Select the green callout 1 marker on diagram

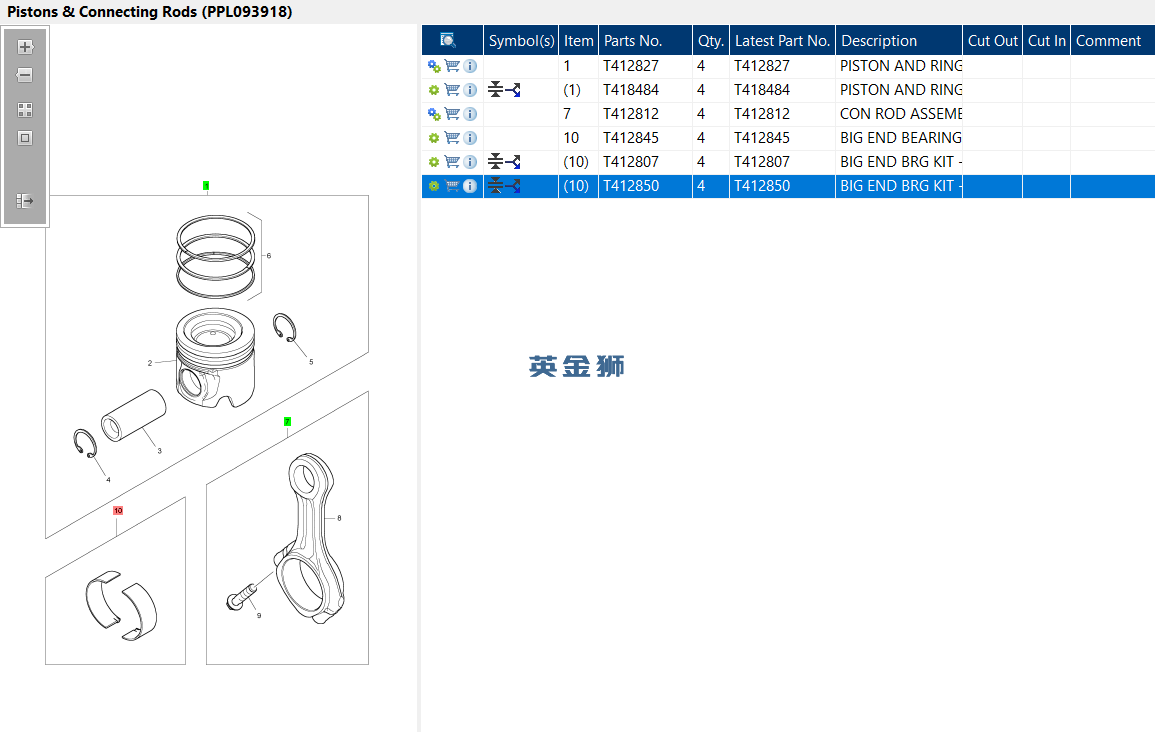coord(206,186)
